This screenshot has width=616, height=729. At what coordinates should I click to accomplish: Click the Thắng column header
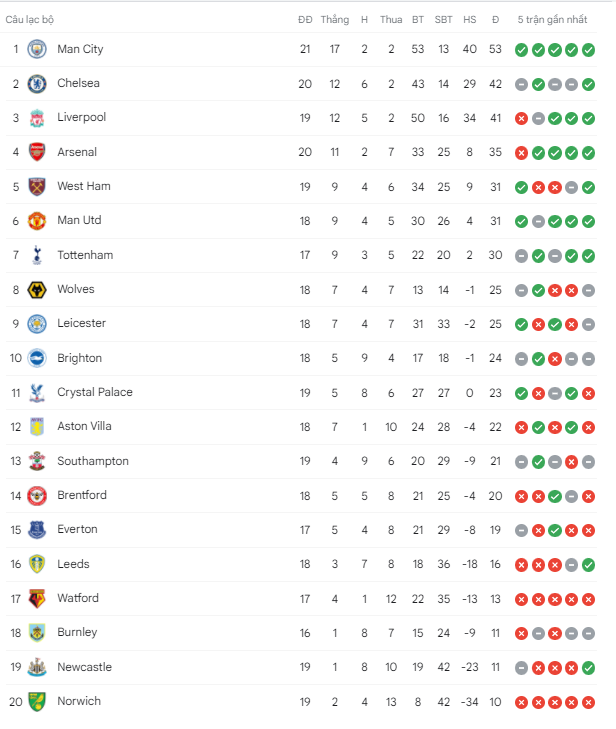[335, 20]
